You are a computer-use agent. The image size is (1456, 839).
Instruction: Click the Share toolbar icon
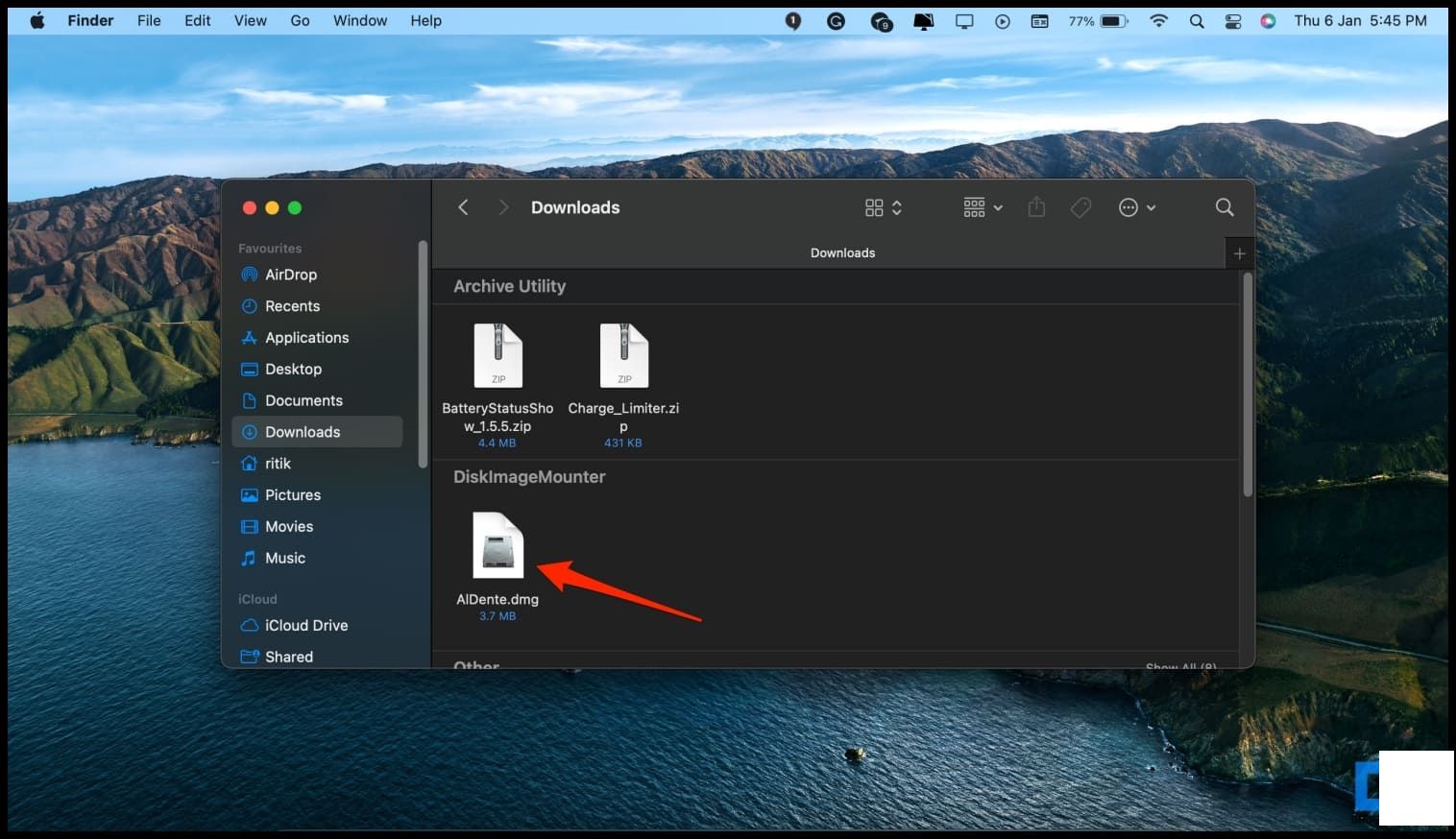(x=1036, y=207)
